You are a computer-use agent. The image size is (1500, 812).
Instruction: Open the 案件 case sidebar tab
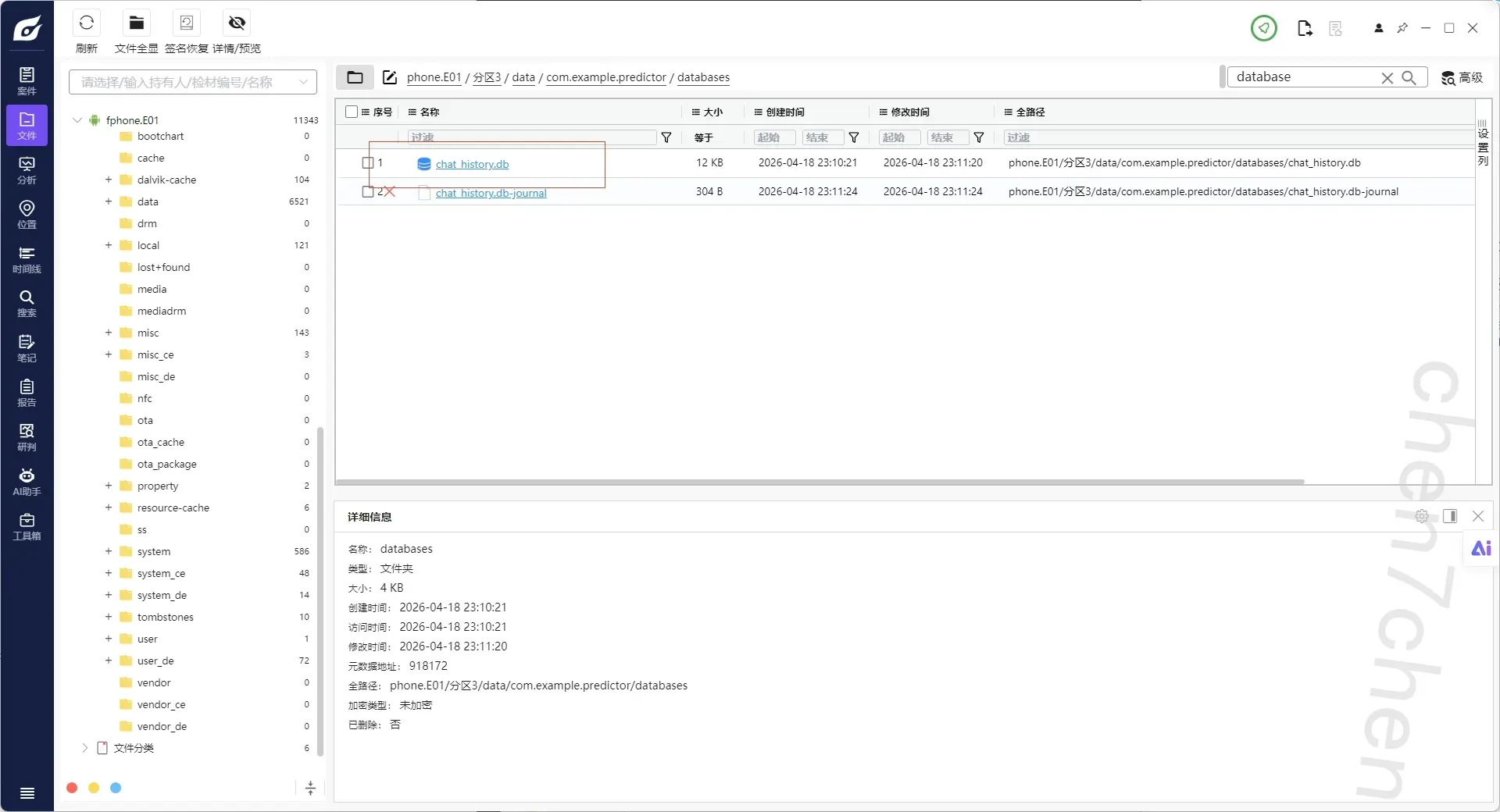click(x=27, y=80)
